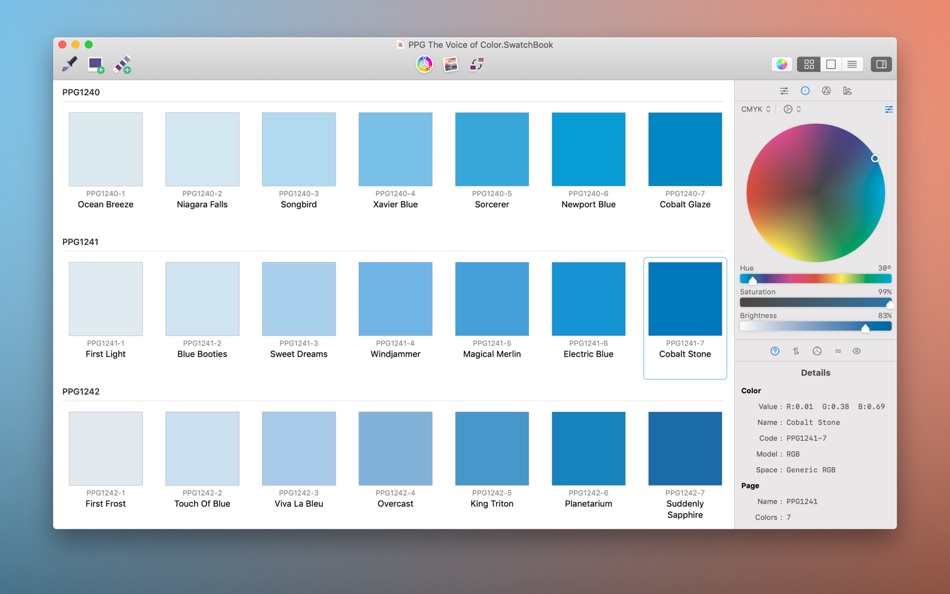Switch to the sliders adjustment tab
The height and width of the screenshot is (594, 950).
[784, 91]
